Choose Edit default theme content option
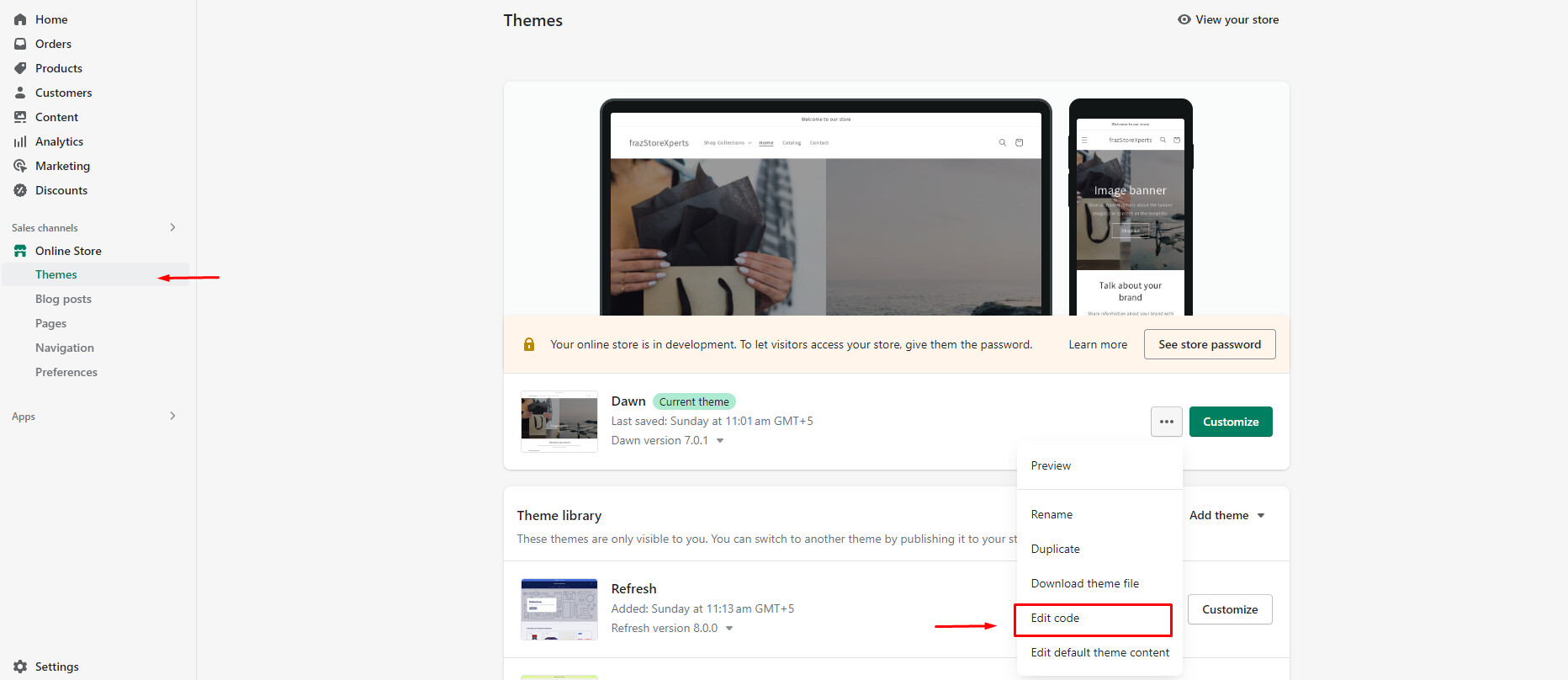Viewport: 1568px width, 680px height. (1100, 652)
